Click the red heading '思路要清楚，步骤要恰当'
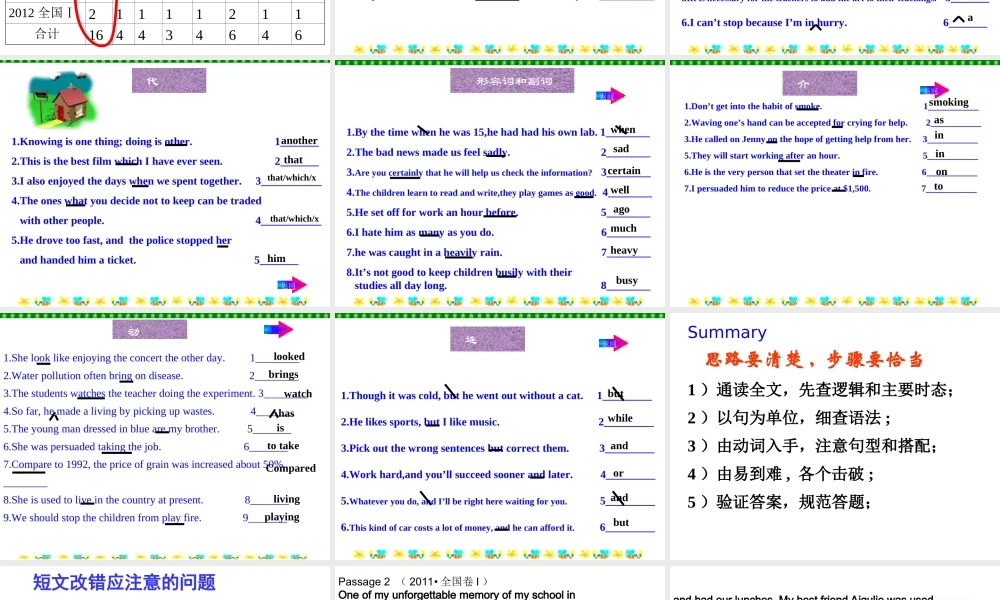Viewport: 1000px width, 600px height. pos(814,360)
